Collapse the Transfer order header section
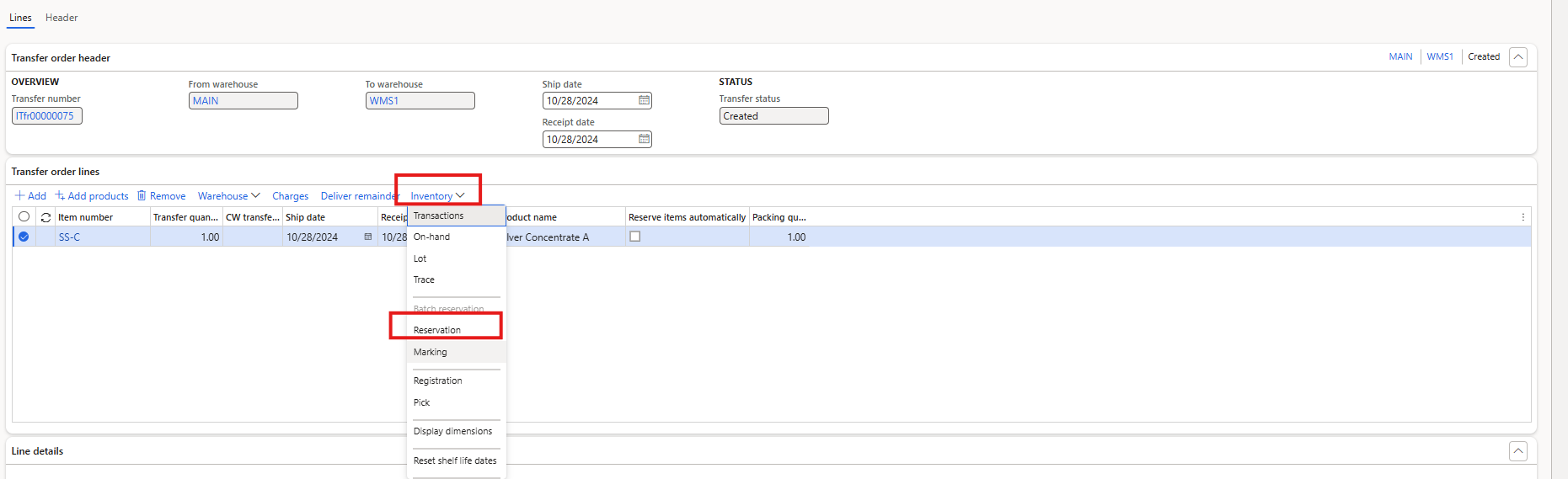1568x479 pixels. (x=1517, y=57)
